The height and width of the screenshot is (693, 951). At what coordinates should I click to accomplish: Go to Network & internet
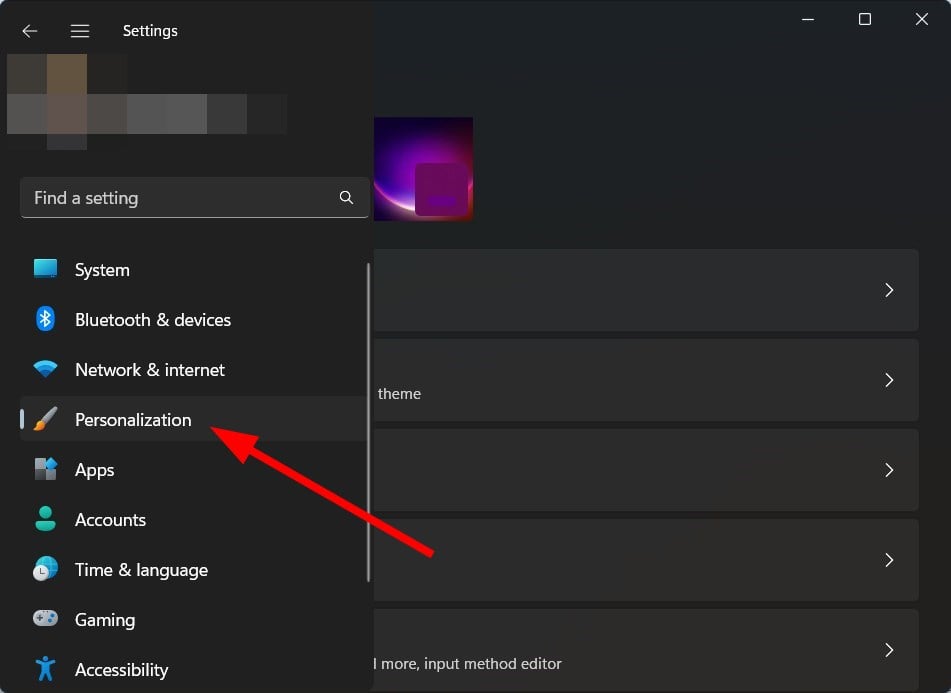[193, 369]
